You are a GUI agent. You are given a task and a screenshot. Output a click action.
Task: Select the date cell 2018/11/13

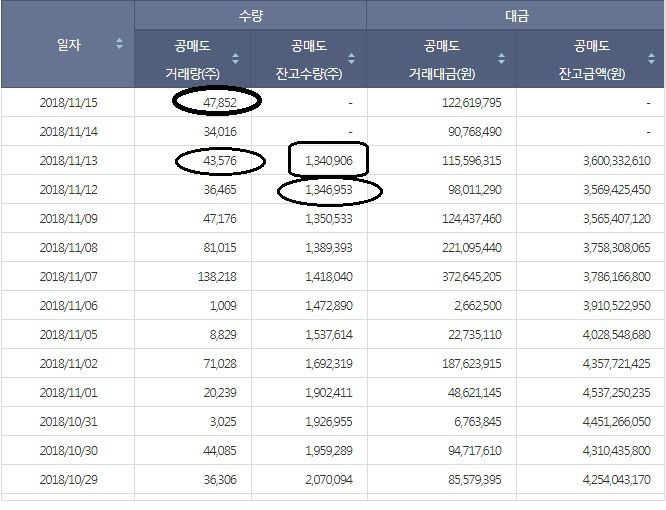click(68, 161)
